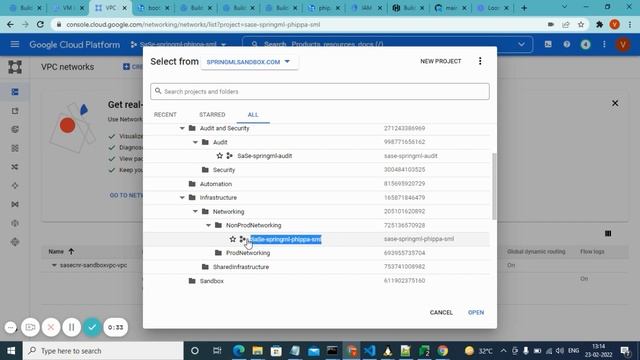Screen dimensions: 640x360
Task: Click the NEW PROJECT button
Action: coord(441,61)
